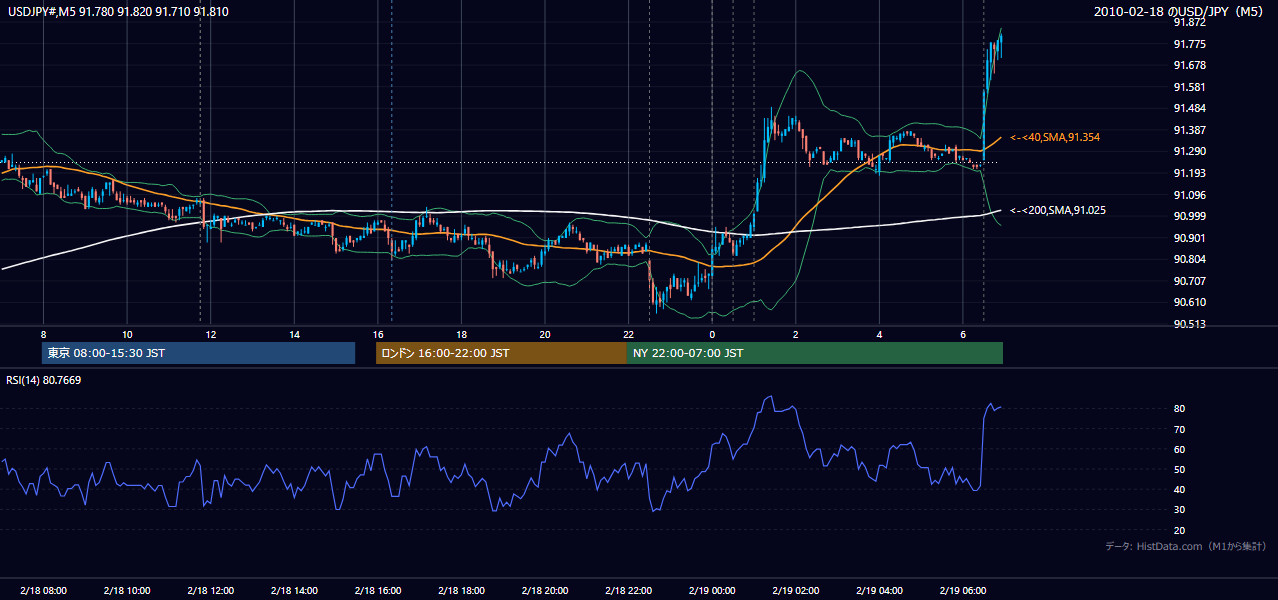Click hour label 0 under price chart
1278x600 pixels.
(712, 334)
